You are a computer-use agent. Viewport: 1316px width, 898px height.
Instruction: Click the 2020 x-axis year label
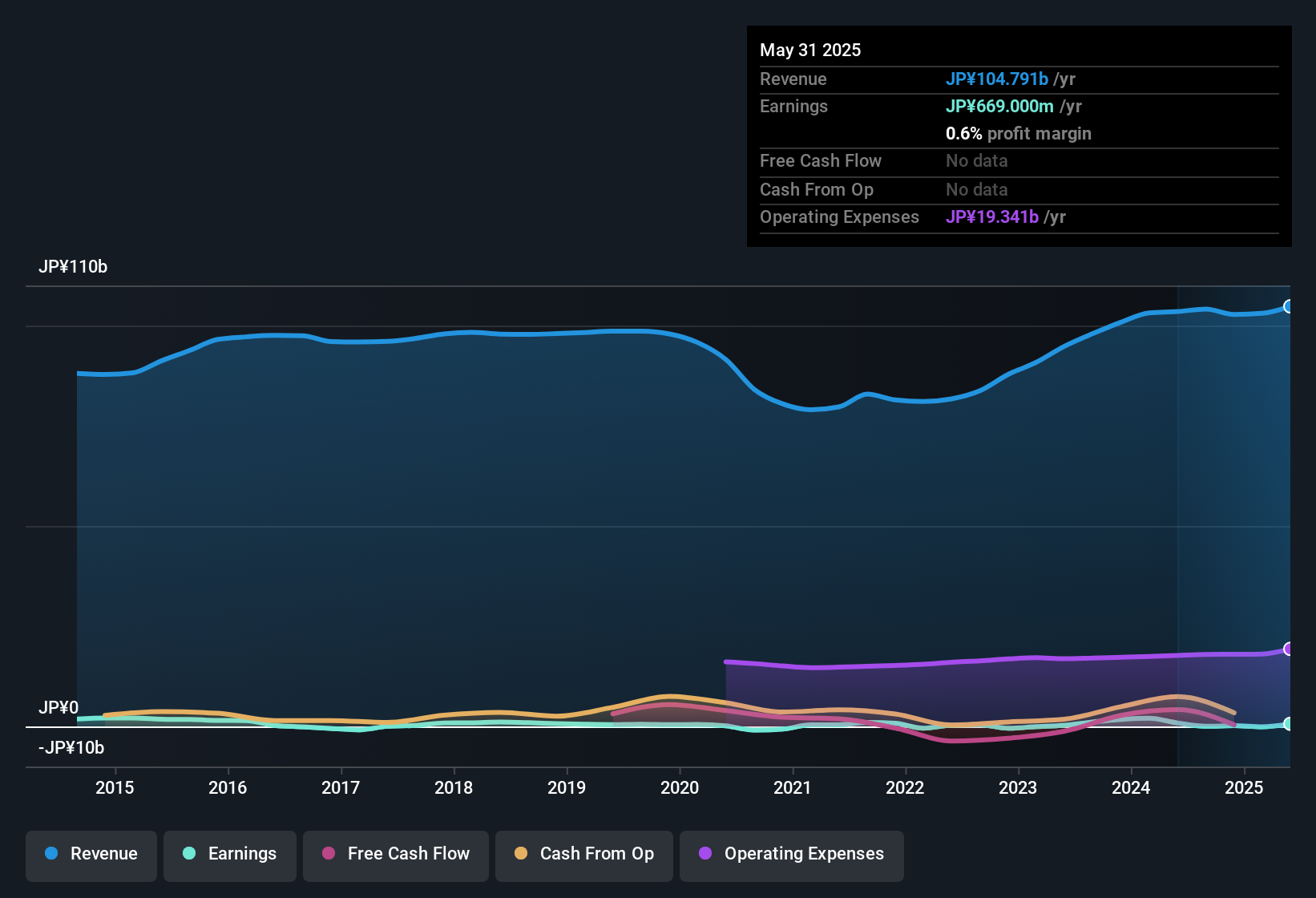tap(680, 787)
